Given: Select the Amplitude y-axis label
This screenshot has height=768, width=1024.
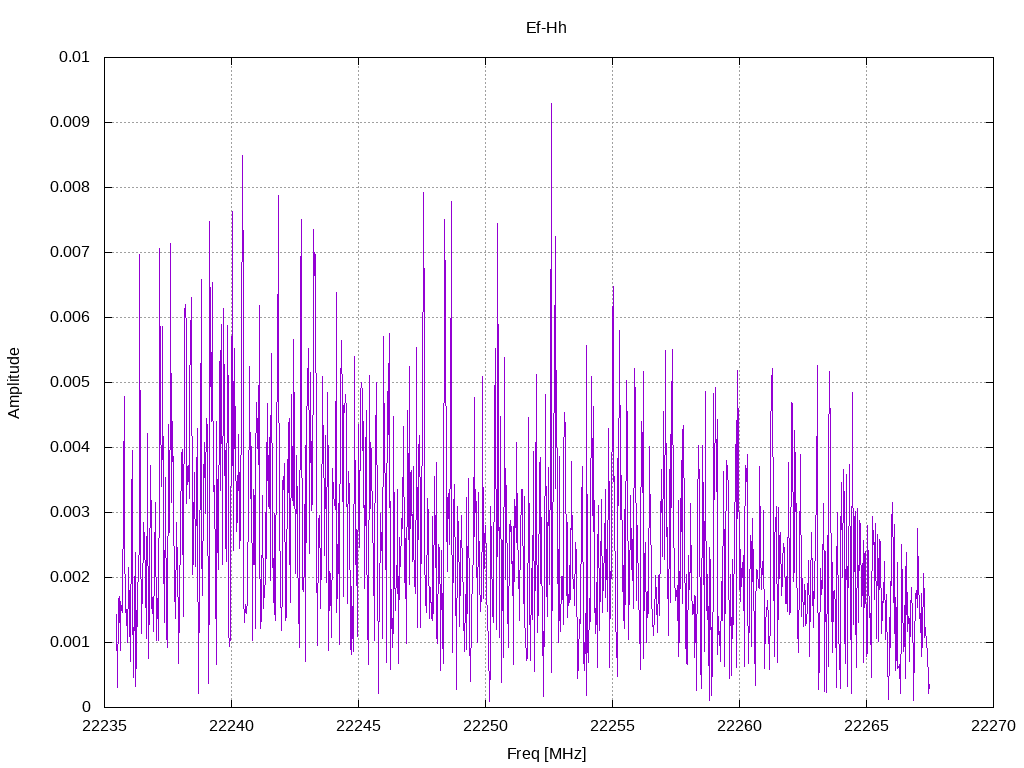Looking at the screenshot, I should click(x=14, y=383).
